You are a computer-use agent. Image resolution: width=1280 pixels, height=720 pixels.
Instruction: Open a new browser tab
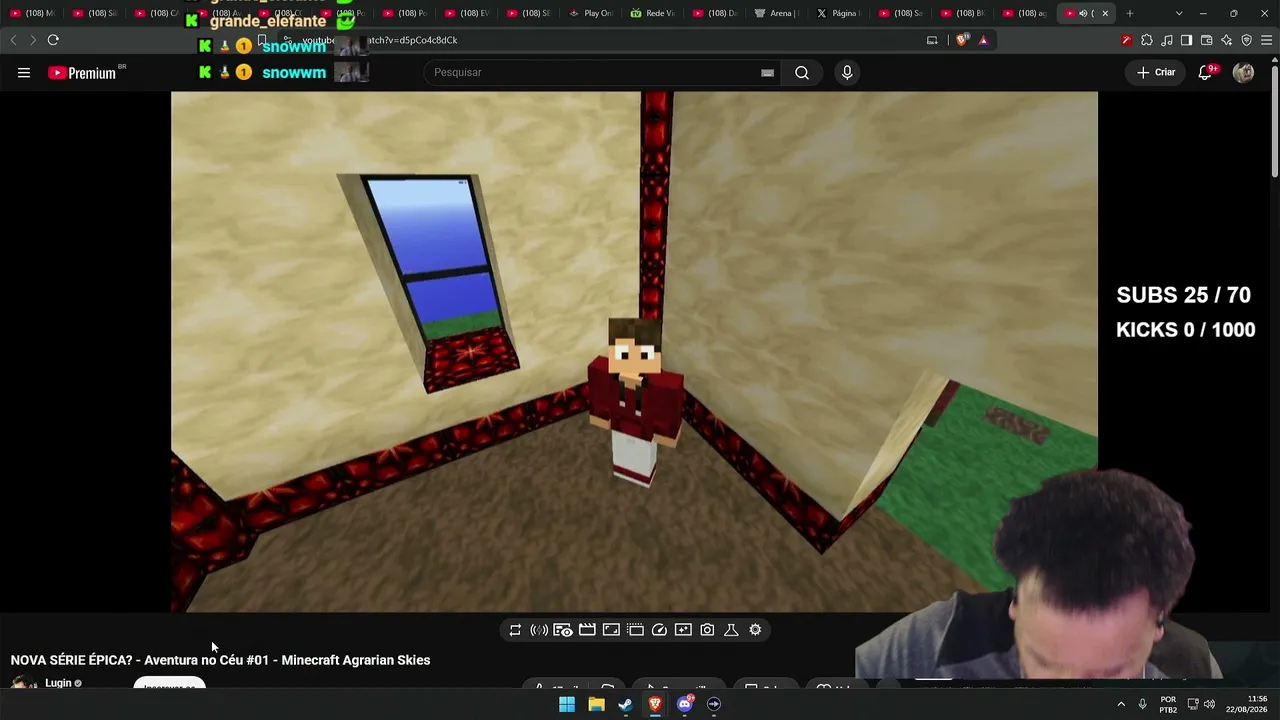pyautogui.click(x=1130, y=13)
